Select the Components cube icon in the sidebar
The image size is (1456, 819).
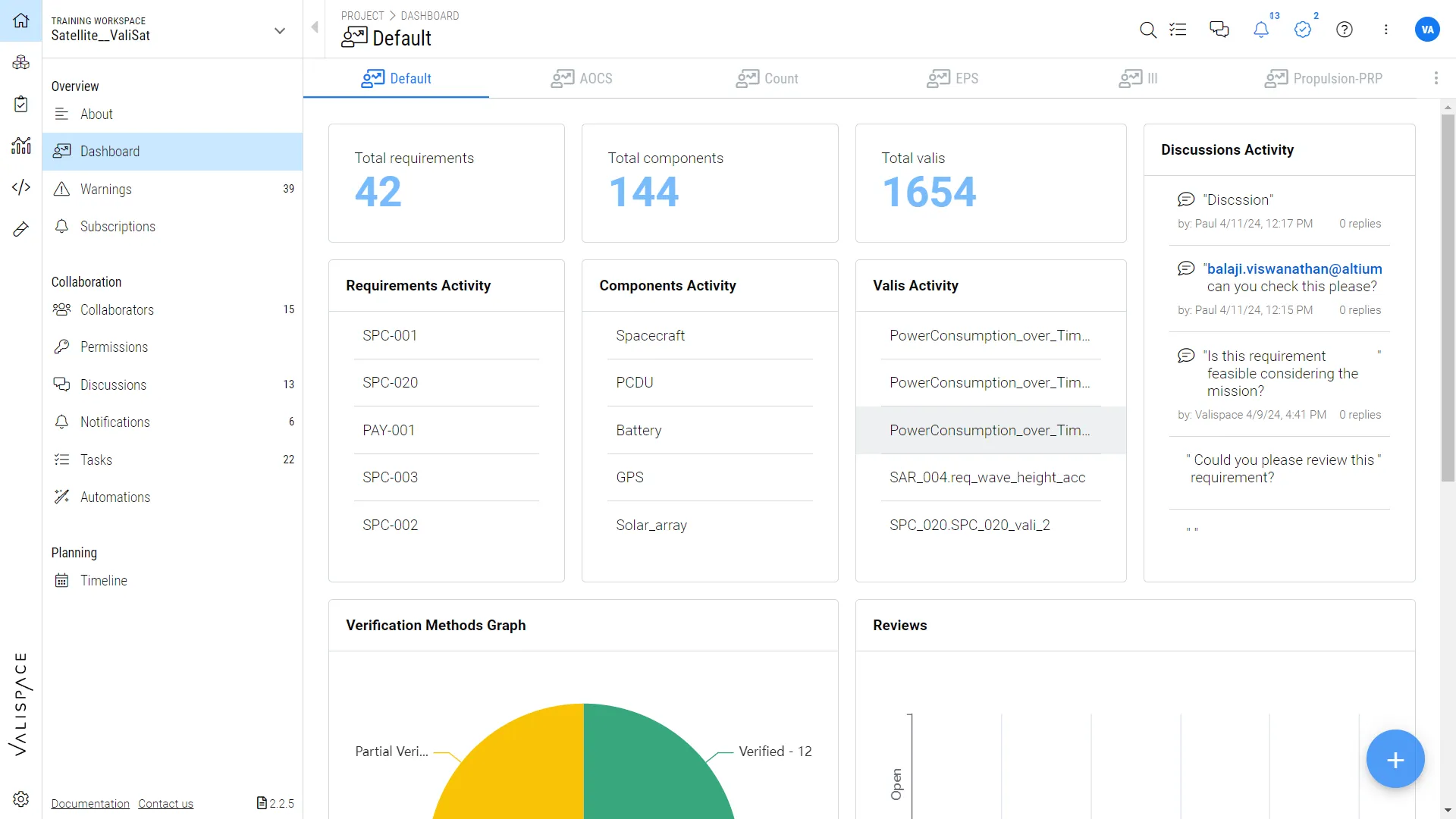pyautogui.click(x=21, y=62)
